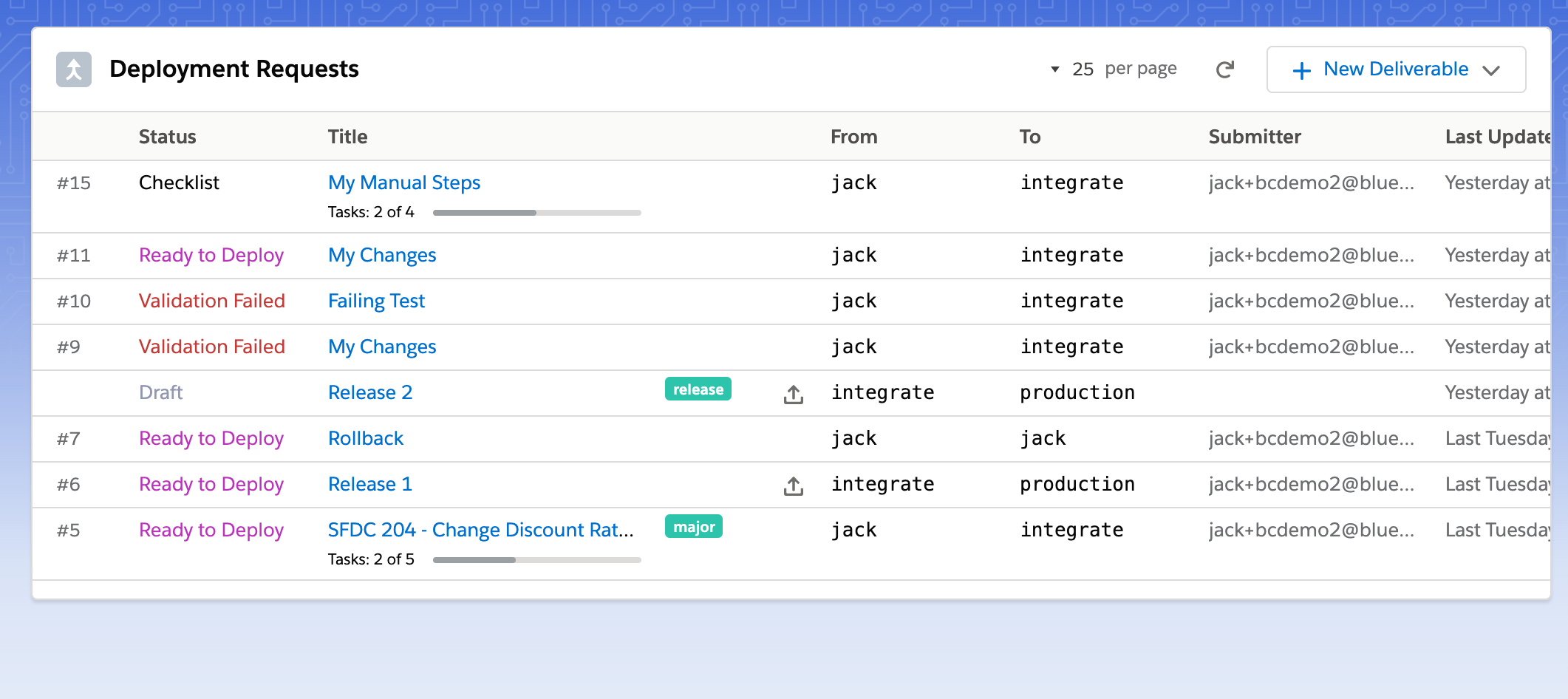
Task: Expand the New Deliverable chevron menu
Action: point(1491,70)
